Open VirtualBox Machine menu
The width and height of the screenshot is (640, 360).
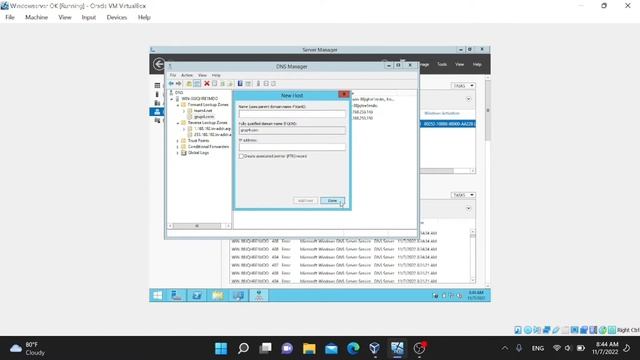click(x=36, y=17)
